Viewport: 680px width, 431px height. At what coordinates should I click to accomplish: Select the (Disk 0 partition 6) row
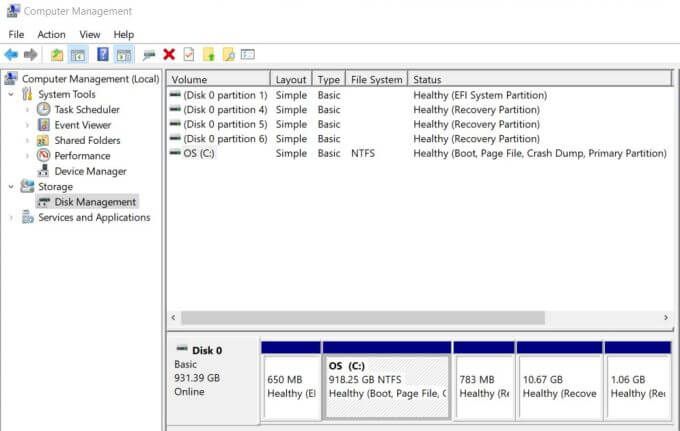click(419, 139)
